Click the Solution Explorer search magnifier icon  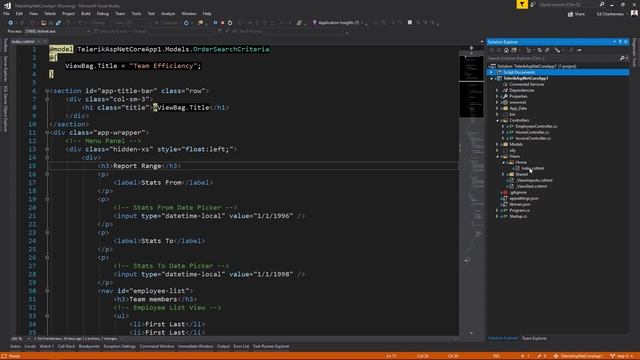pyautogui.click(x=622, y=58)
